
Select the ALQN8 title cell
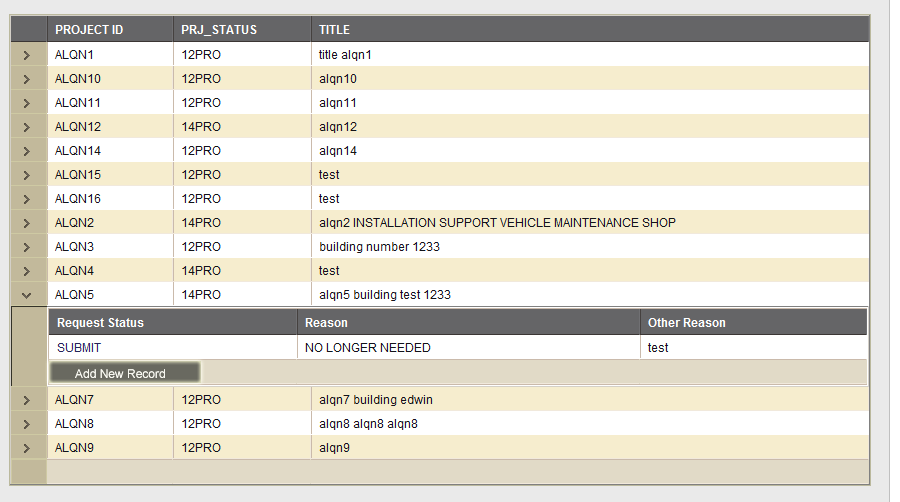pos(368,424)
